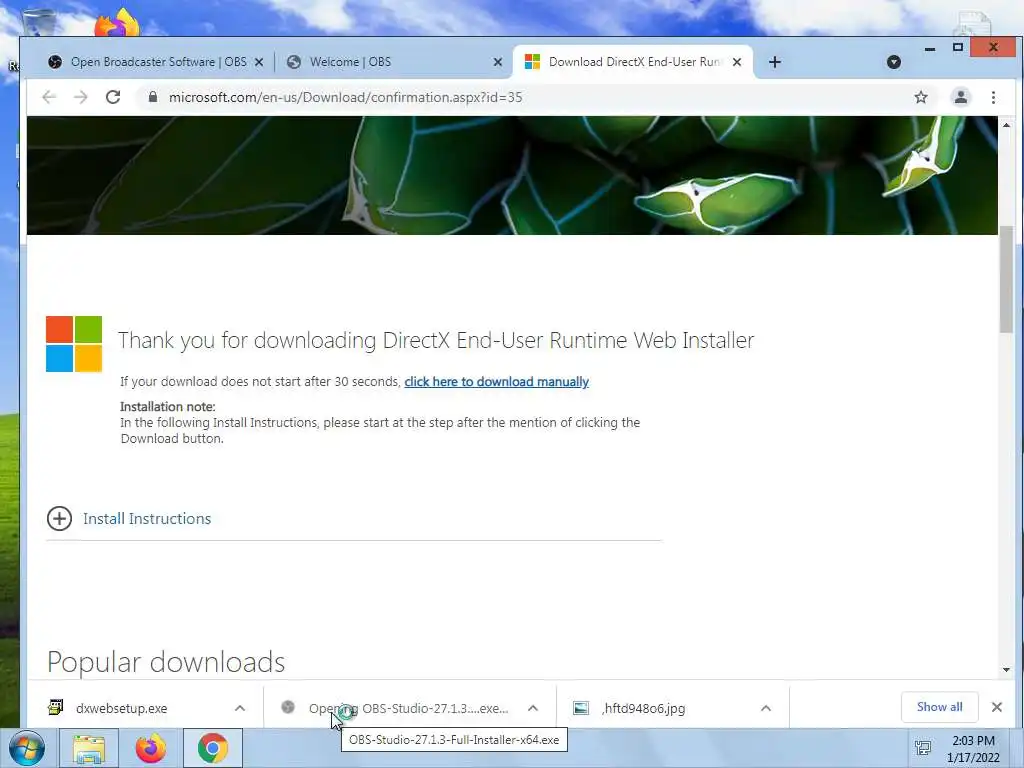Click the page scrollbar up arrow

pos(1006,125)
